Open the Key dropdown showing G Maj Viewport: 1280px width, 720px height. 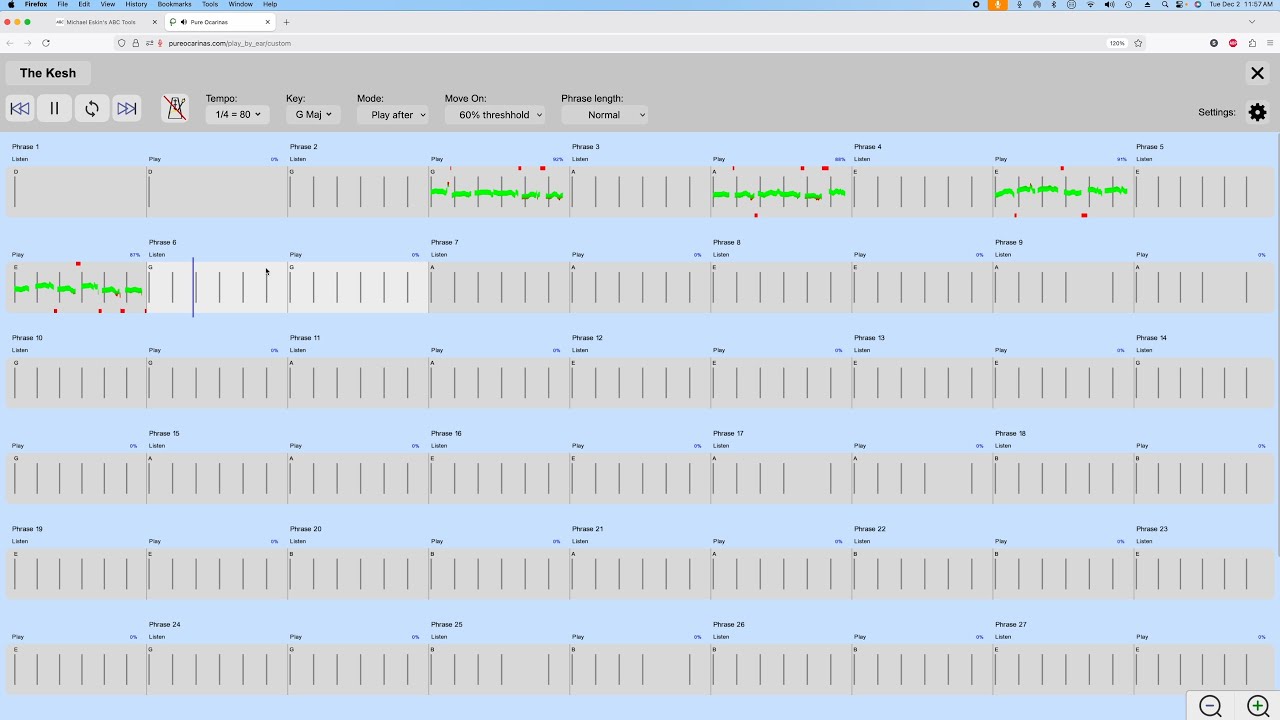(x=313, y=115)
